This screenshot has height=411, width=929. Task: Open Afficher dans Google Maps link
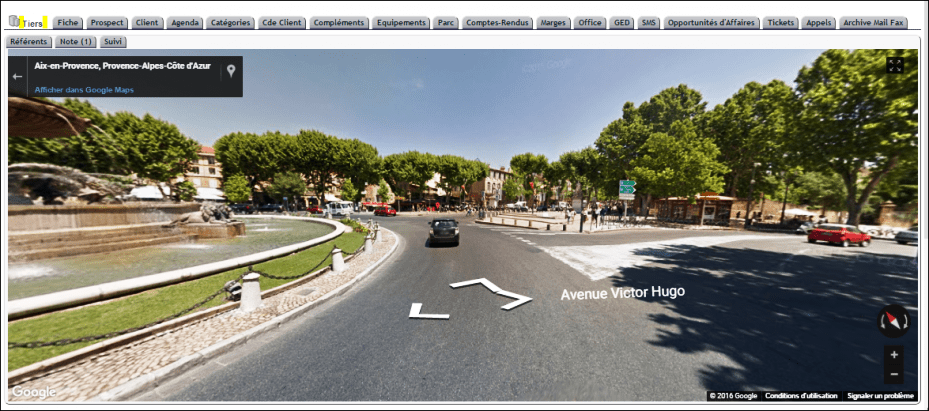[x=84, y=90]
